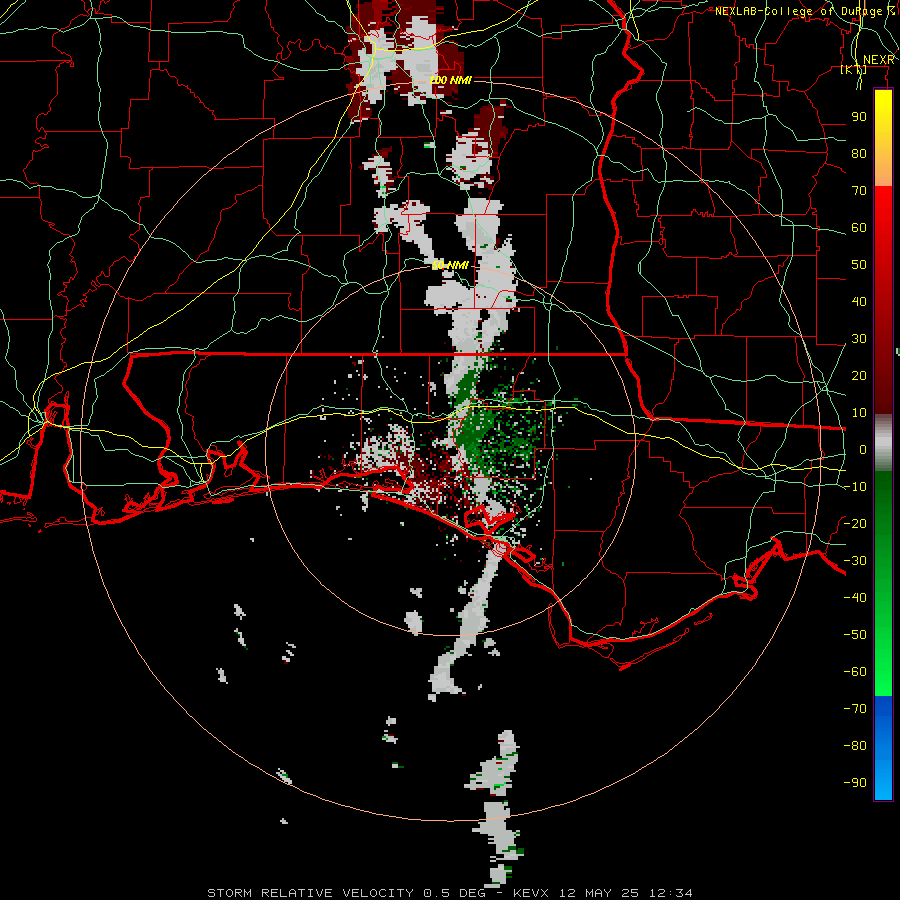Screen dimensions: 900x900
Task: Click the 20 value on velocity scale
Action: (859, 376)
